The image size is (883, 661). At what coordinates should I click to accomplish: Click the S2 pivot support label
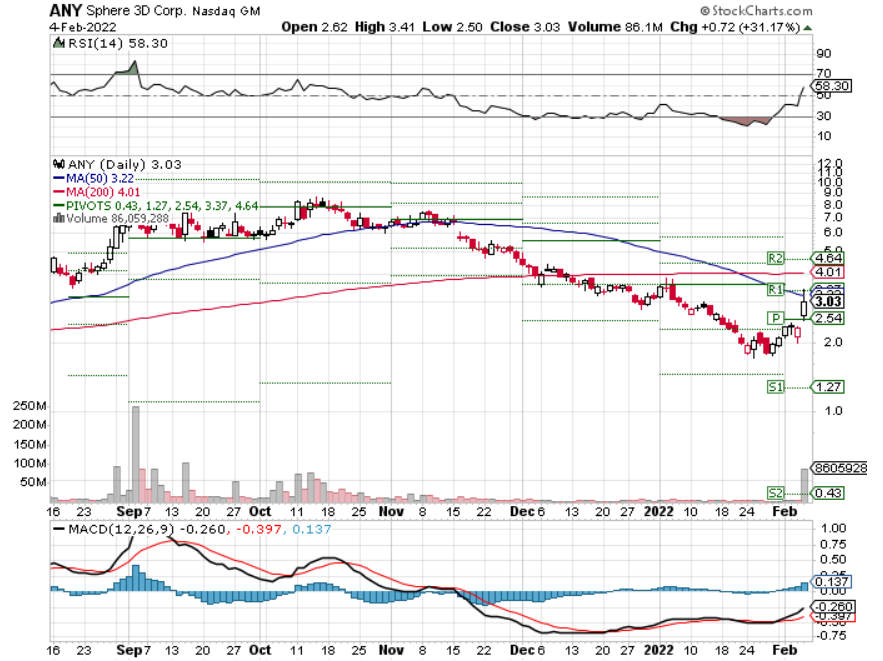click(775, 493)
